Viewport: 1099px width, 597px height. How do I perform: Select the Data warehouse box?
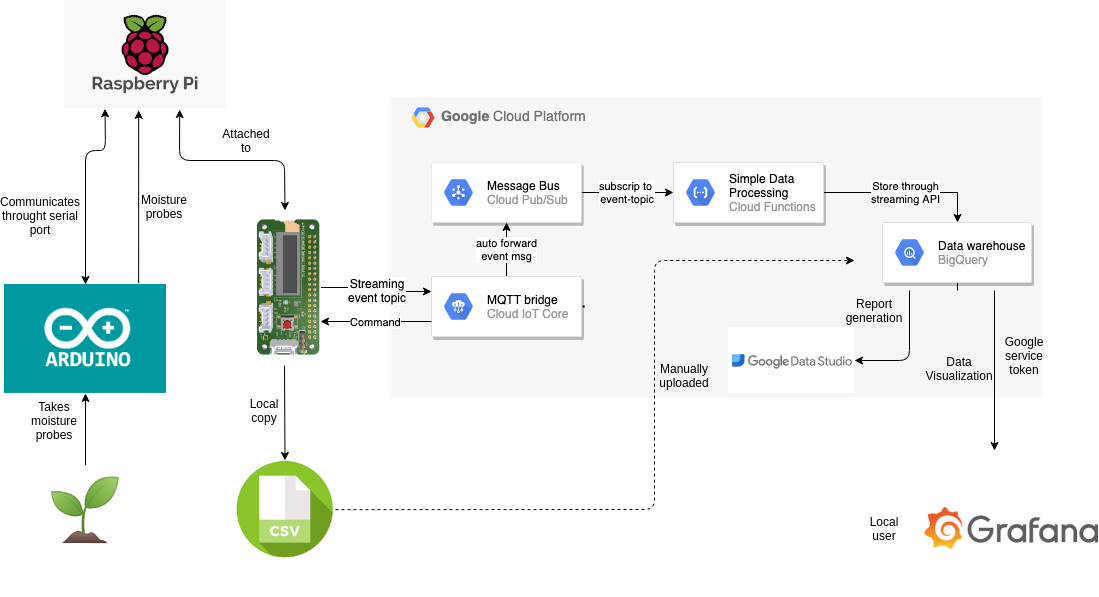coord(957,253)
